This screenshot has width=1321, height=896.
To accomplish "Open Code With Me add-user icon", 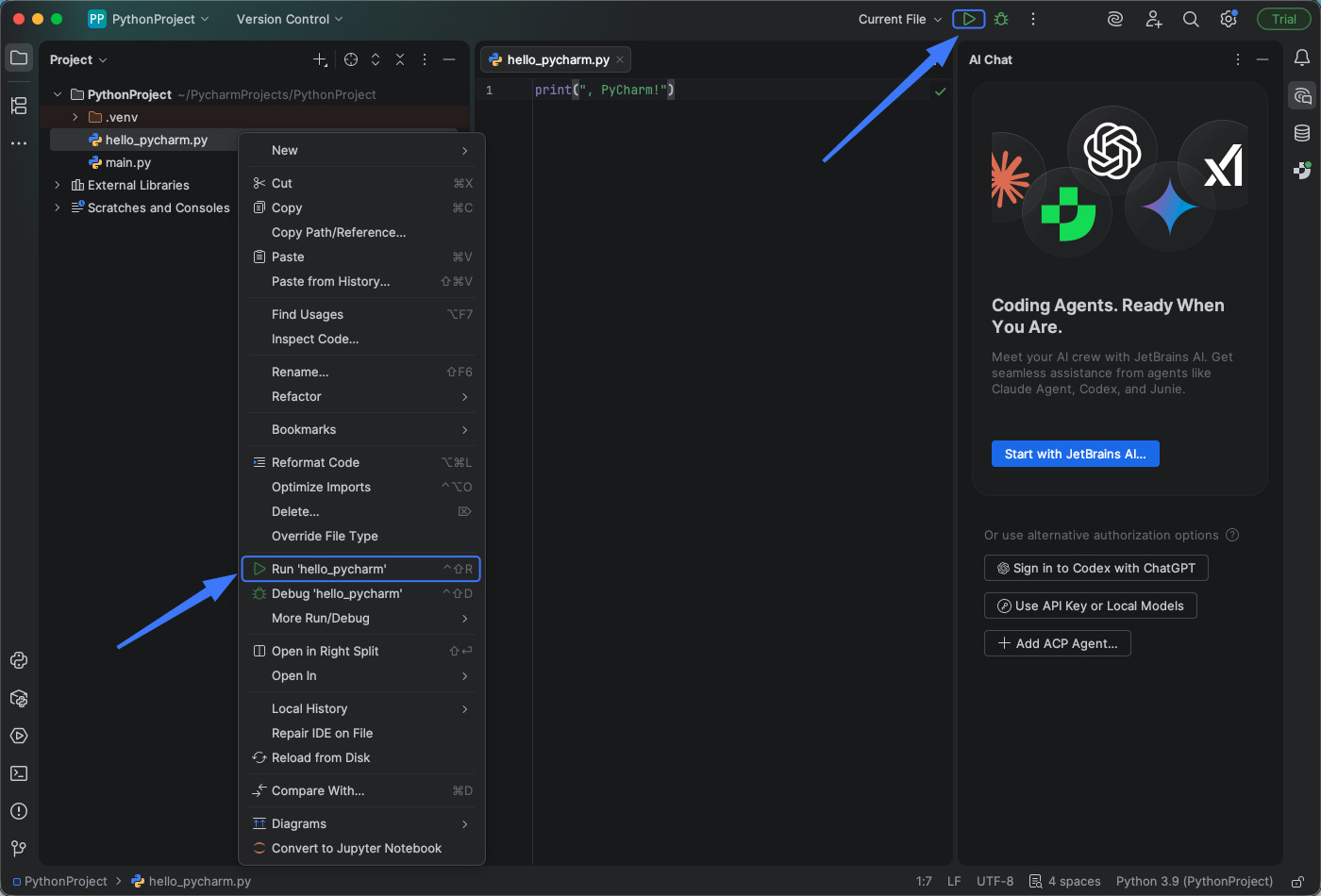I will pos(1153,19).
